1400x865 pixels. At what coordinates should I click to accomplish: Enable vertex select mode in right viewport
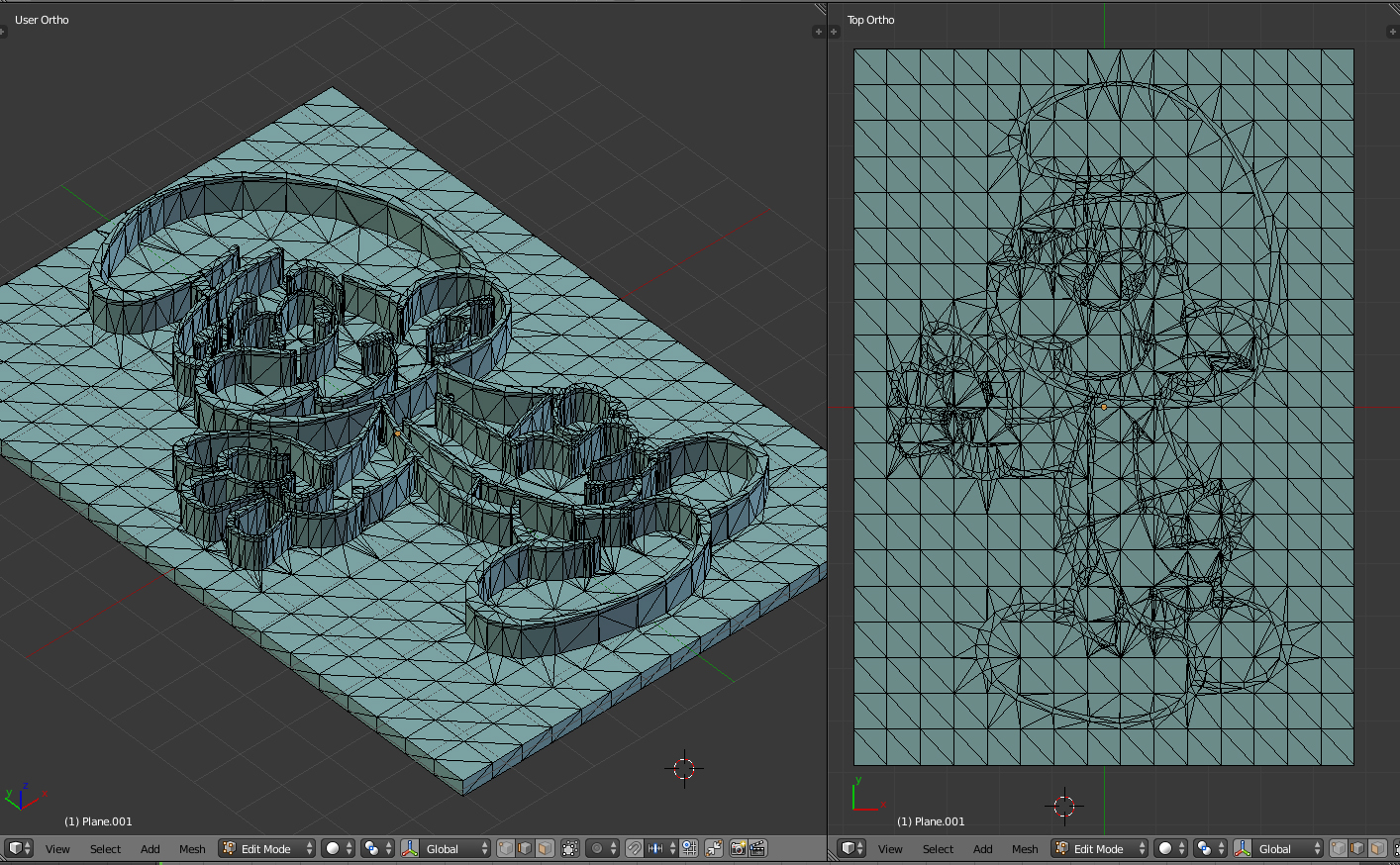pos(1339,848)
